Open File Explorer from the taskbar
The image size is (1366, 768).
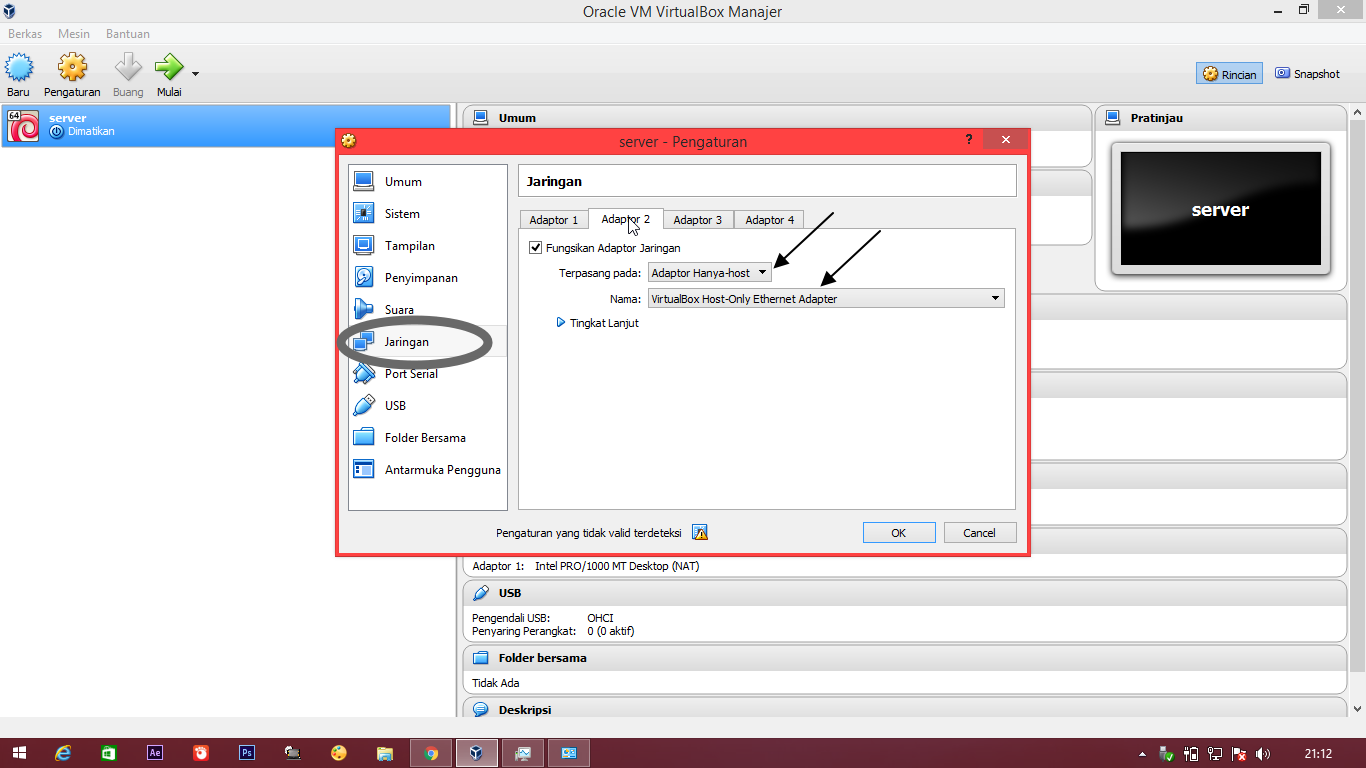pyautogui.click(x=384, y=753)
